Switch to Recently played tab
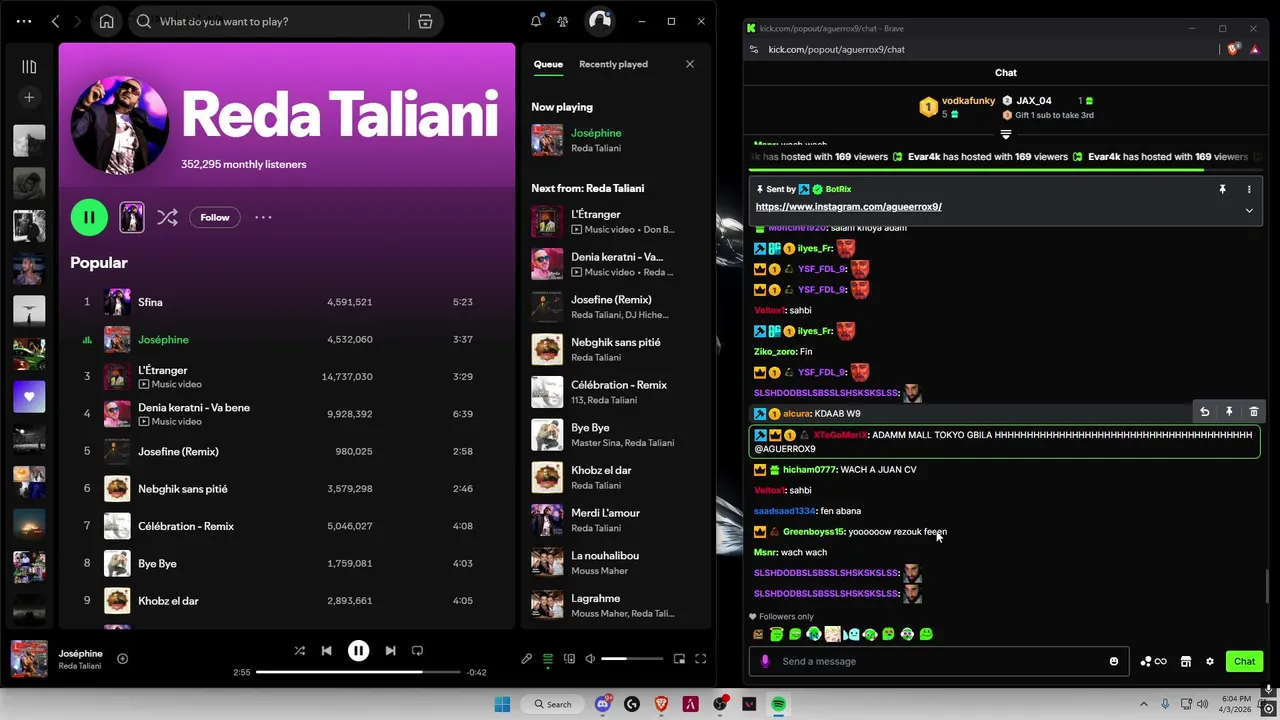 click(613, 64)
